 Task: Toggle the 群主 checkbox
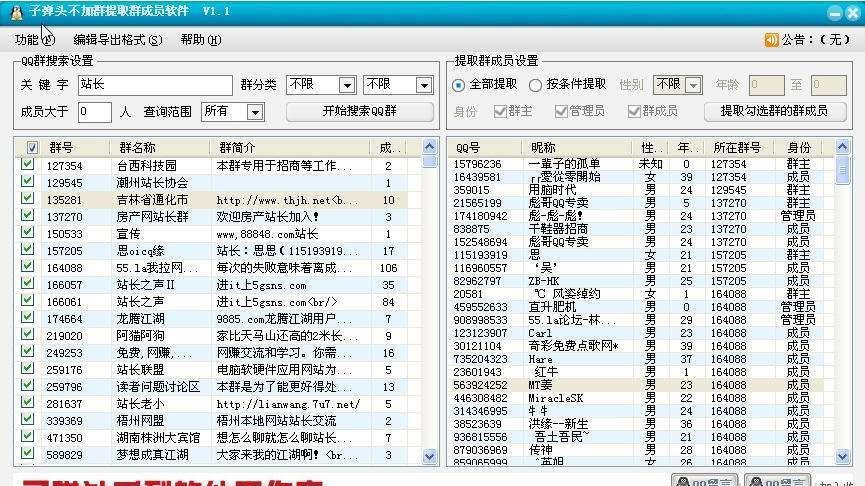(500, 111)
